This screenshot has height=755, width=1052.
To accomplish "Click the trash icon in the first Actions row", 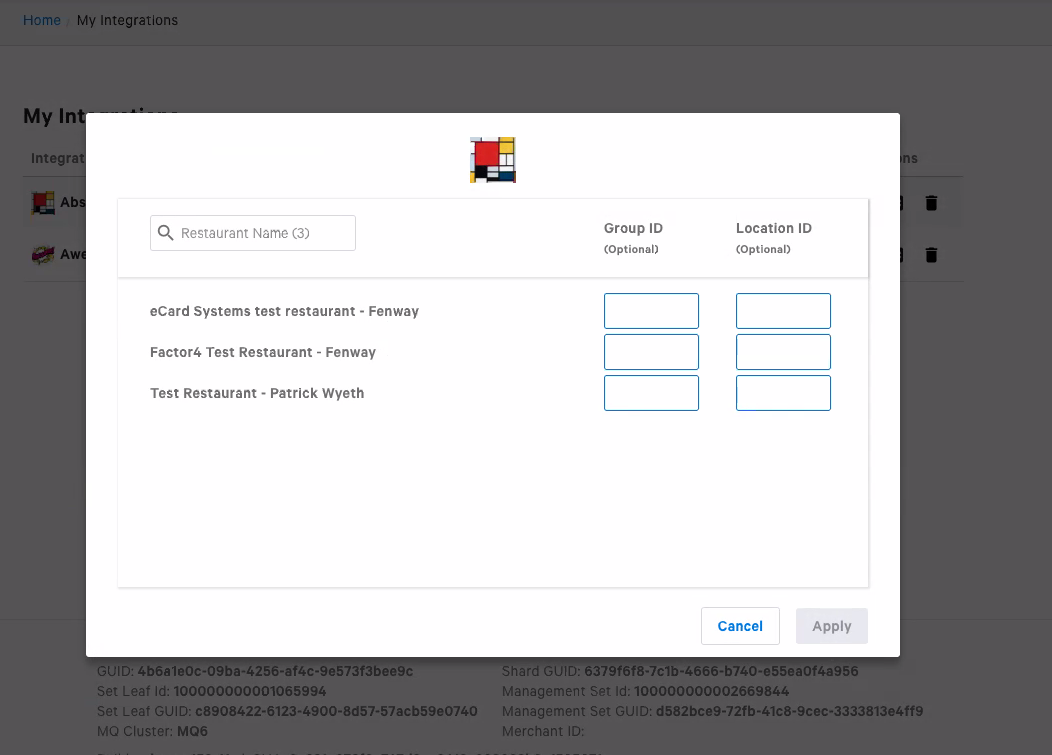I will point(931,202).
